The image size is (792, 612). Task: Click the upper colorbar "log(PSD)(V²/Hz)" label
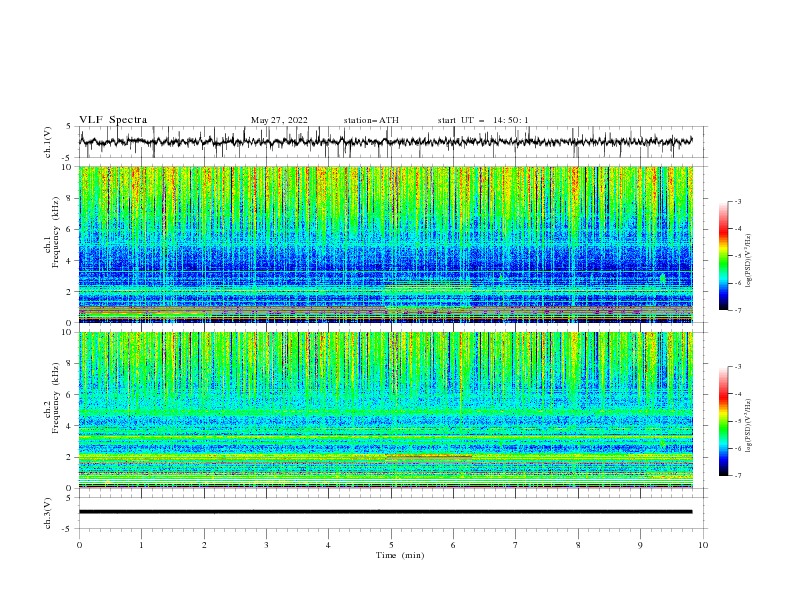[x=749, y=261]
